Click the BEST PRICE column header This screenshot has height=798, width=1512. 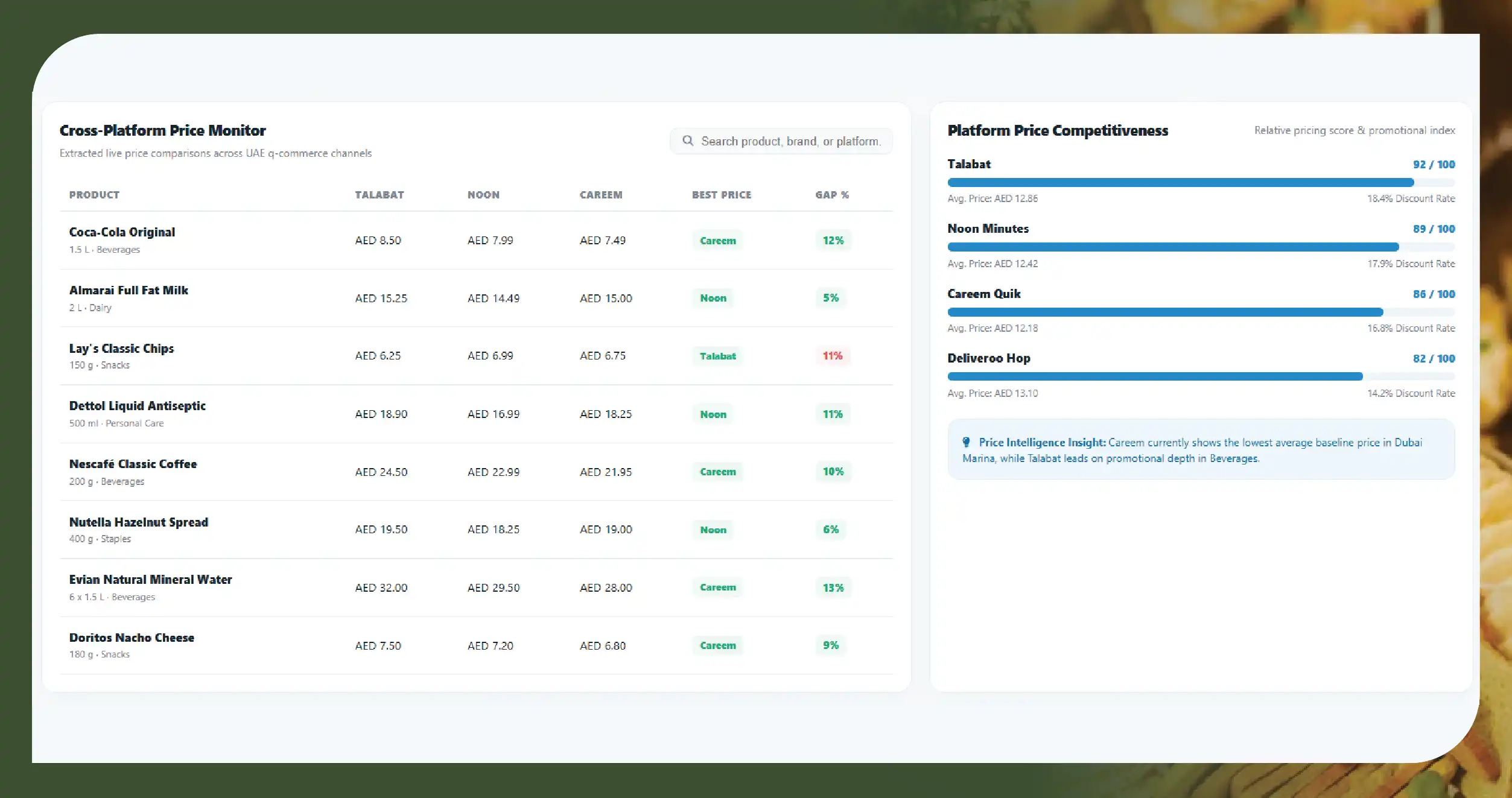click(722, 195)
